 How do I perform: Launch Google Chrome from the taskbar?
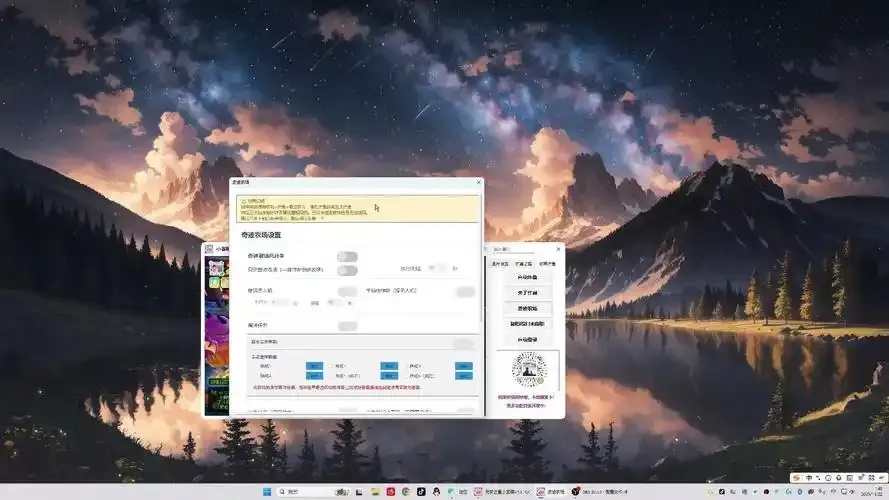[x=406, y=491]
